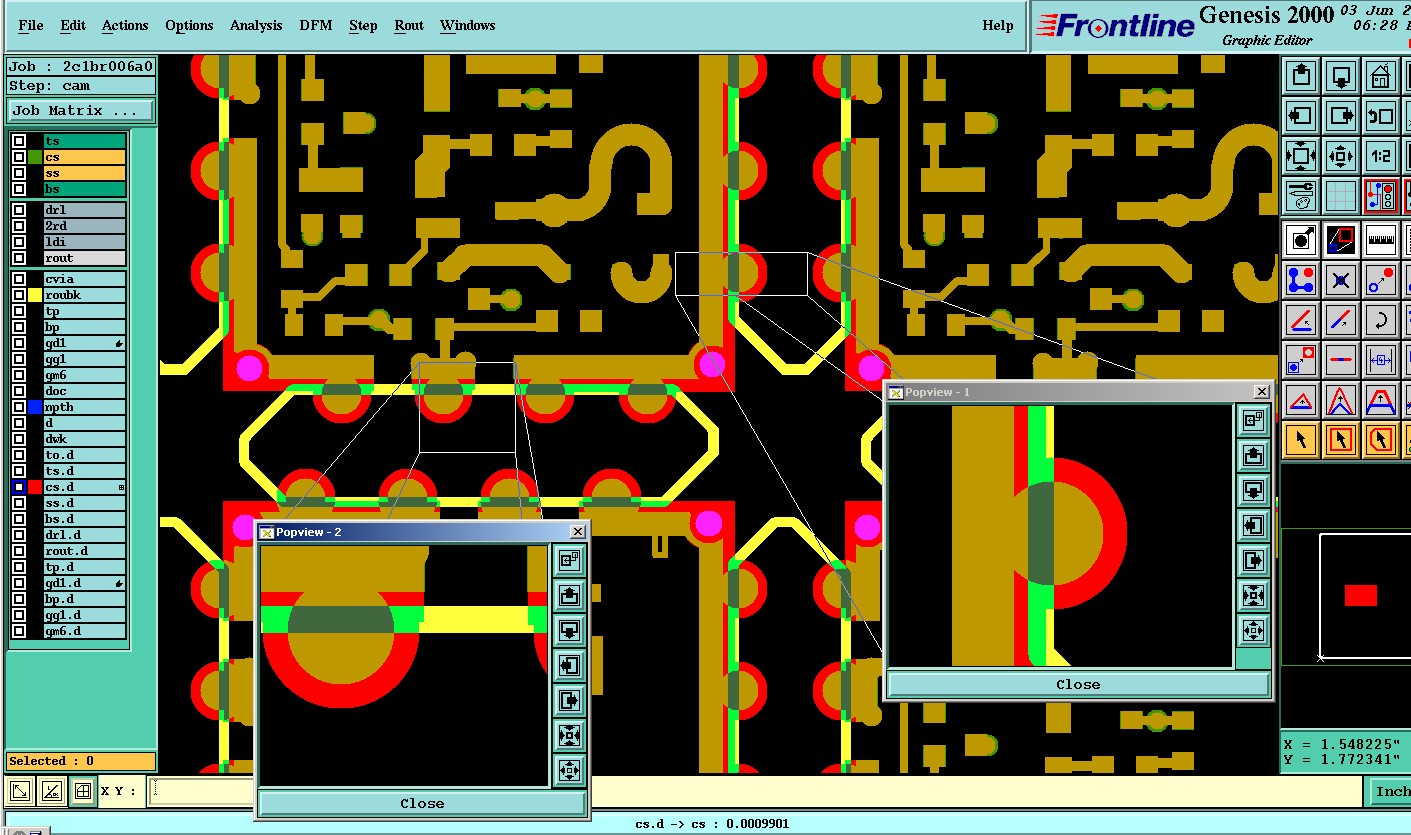Toggle the checkbox for layer roubk

point(19,295)
